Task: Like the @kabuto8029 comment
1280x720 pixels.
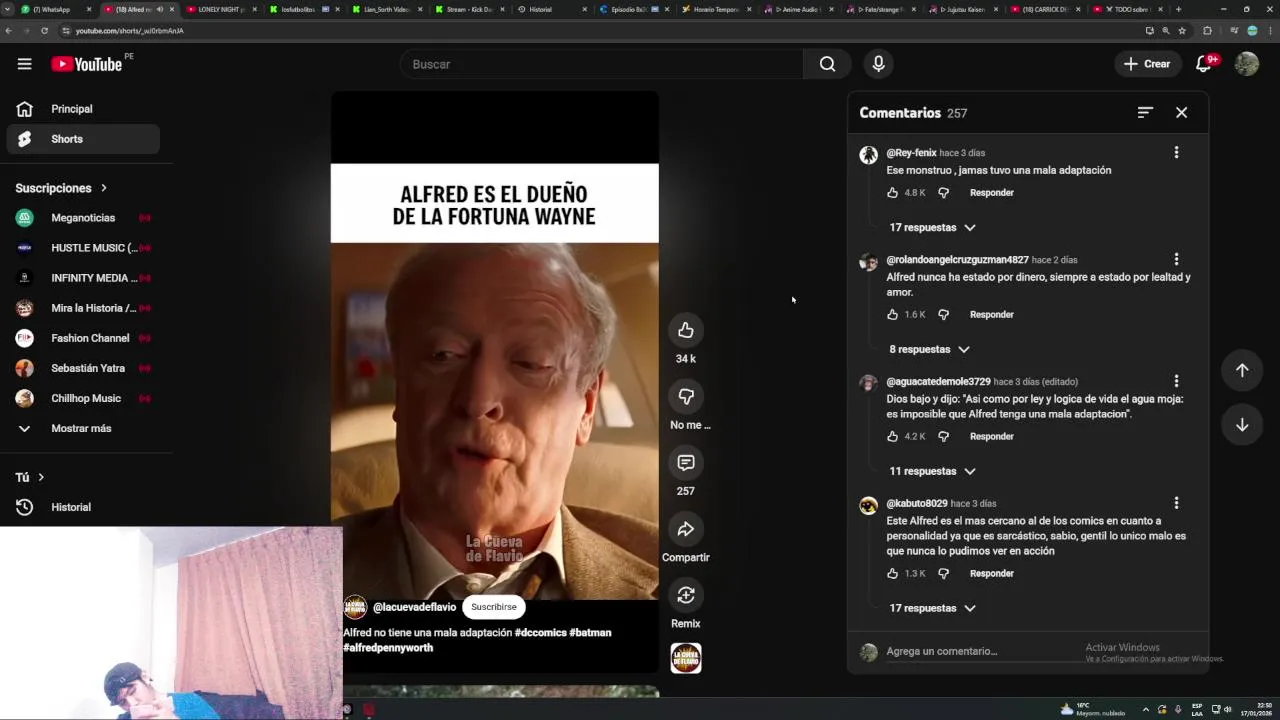Action: pyautogui.click(x=893, y=574)
